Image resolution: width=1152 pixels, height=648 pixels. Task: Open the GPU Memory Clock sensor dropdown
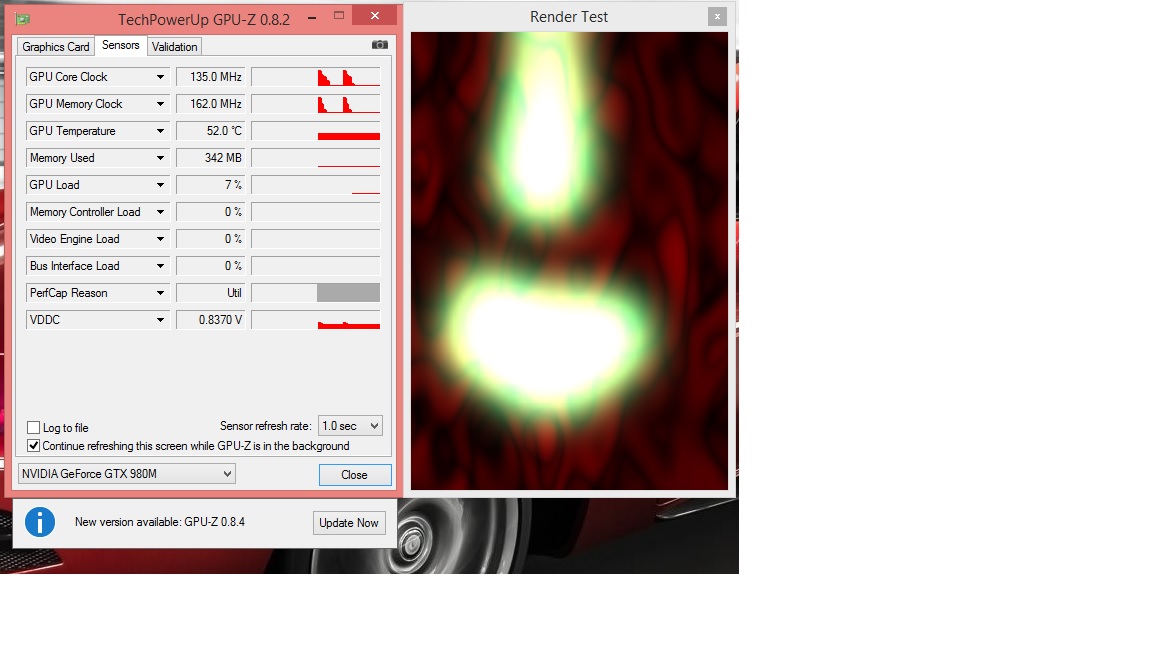click(x=160, y=104)
